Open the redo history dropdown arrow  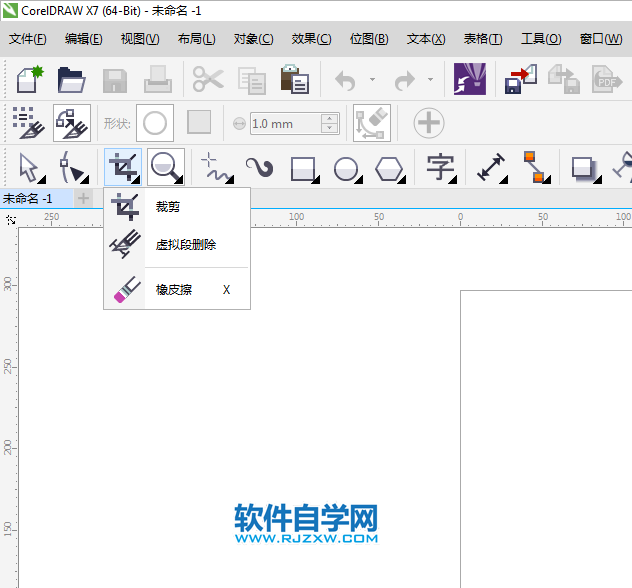tap(430, 80)
